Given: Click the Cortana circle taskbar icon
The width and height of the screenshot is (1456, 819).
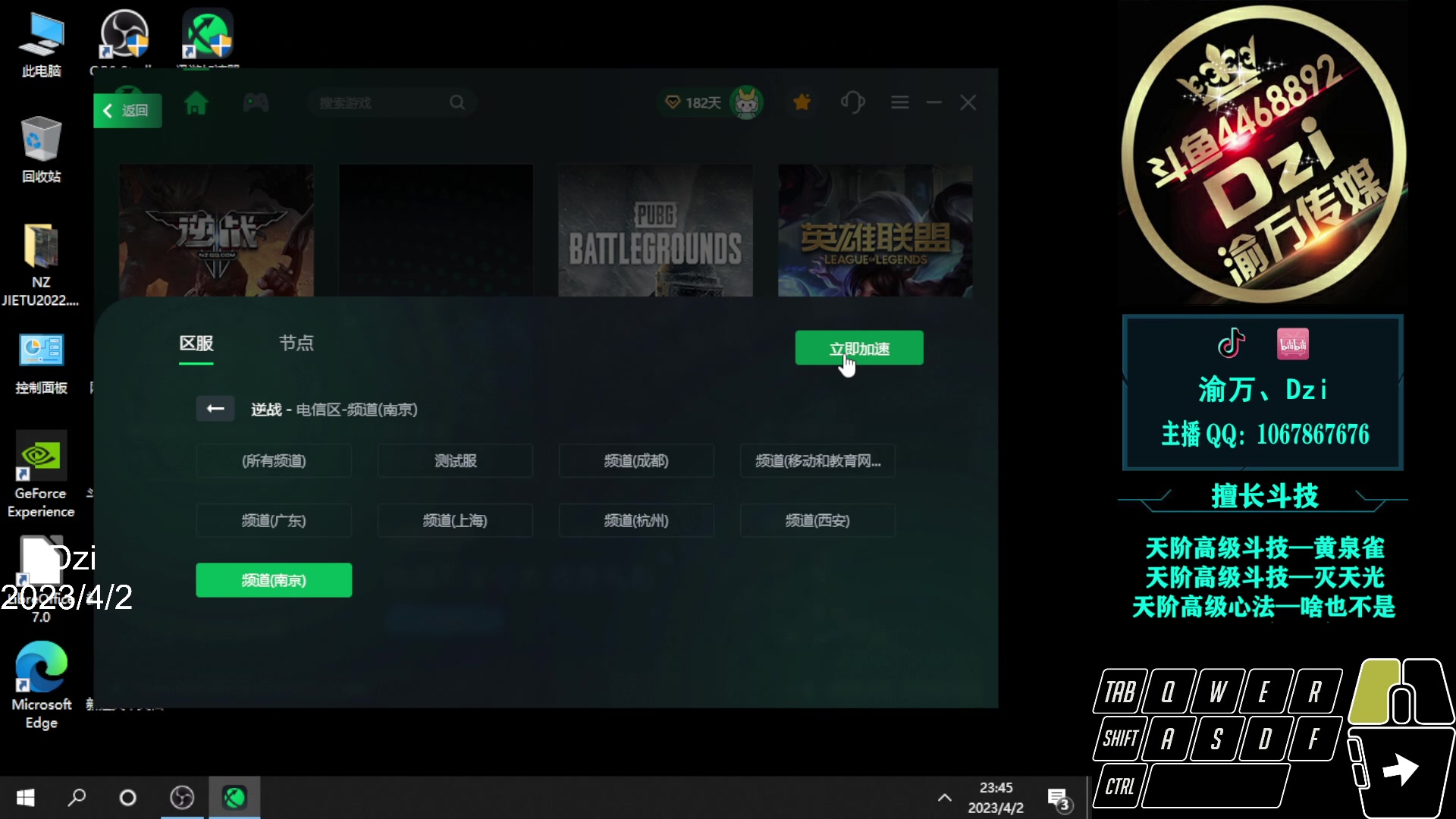Looking at the screenshot, I should tap(127, 798).
